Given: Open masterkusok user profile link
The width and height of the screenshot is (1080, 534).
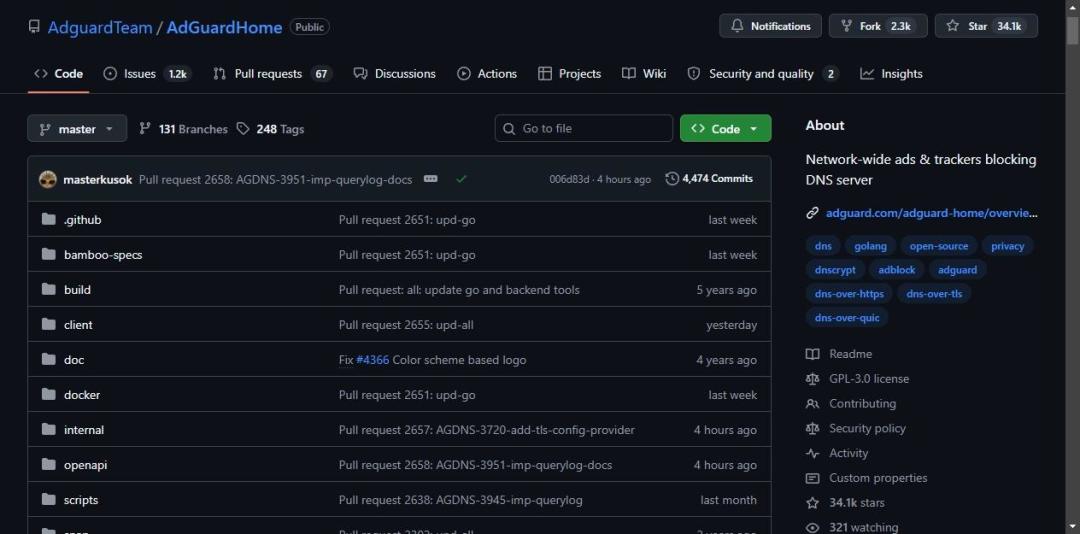Looking at the screenshot, I should click(97, 179).
